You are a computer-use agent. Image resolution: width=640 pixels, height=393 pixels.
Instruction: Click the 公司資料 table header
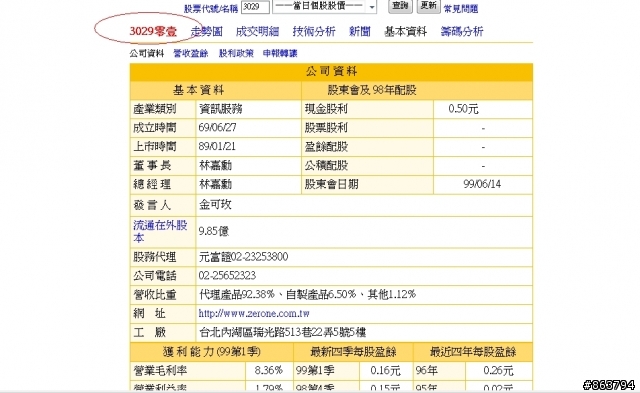coord(331,72)
